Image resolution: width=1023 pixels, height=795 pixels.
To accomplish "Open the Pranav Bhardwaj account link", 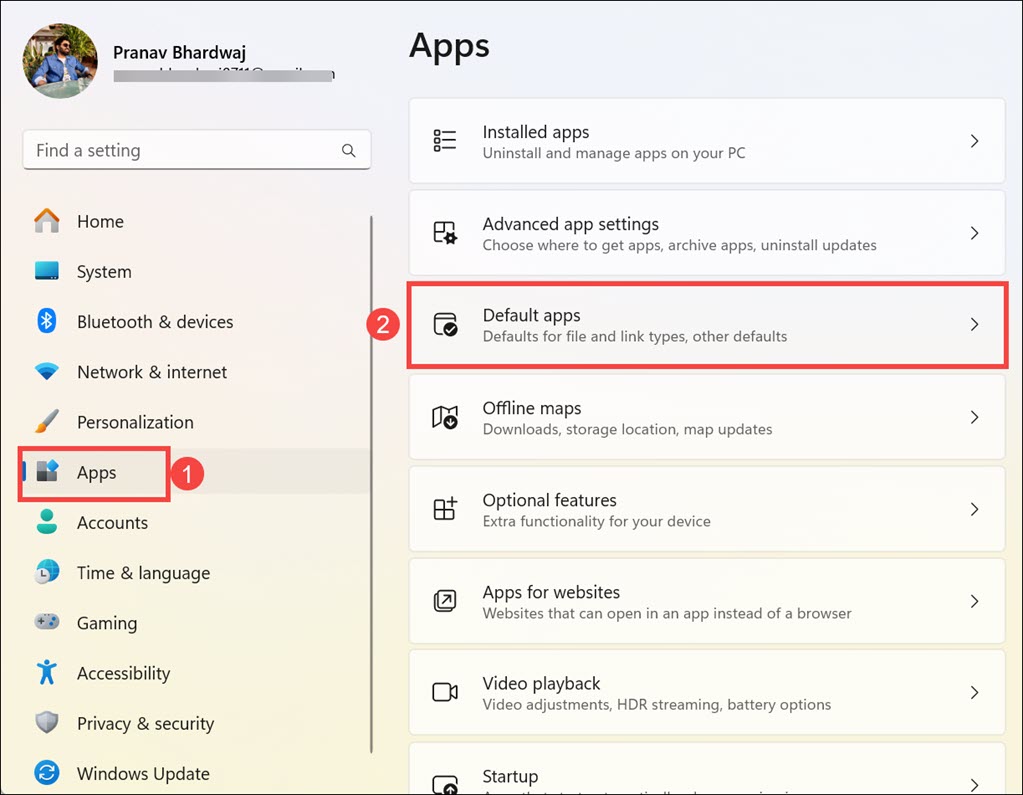I will [179, 53].
